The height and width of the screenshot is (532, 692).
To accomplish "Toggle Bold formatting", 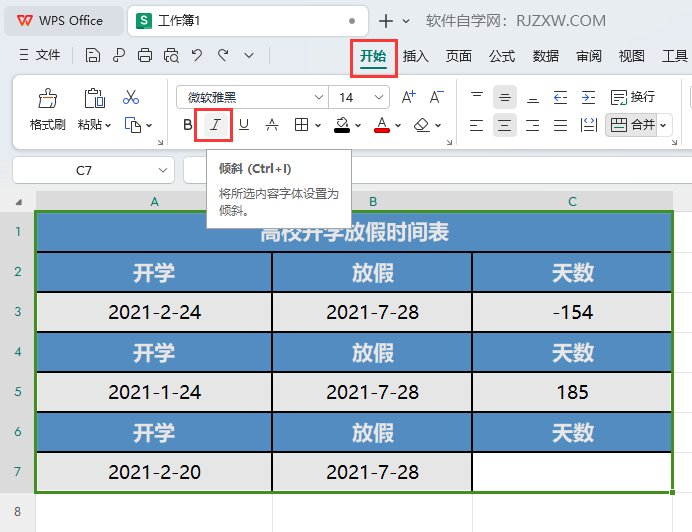I will click(x=188, y=125).
